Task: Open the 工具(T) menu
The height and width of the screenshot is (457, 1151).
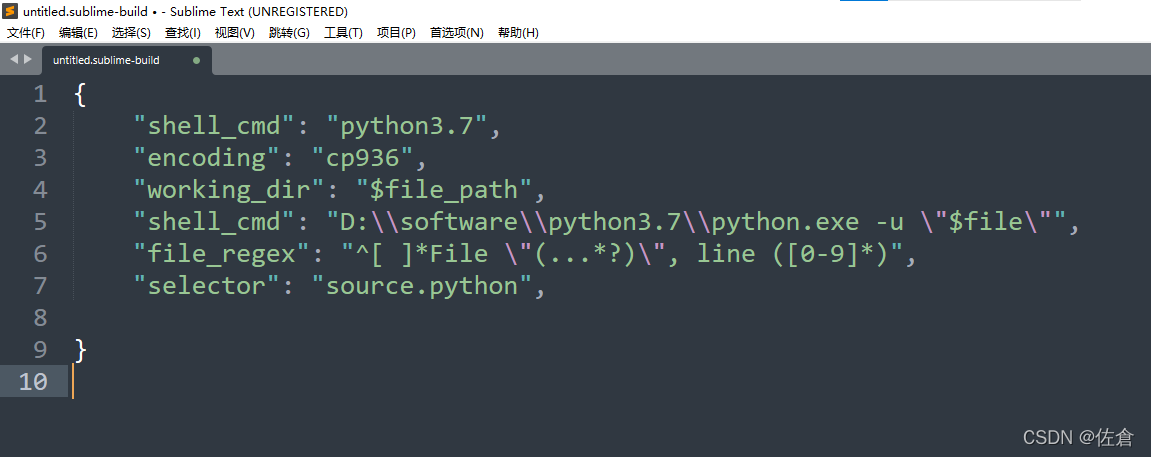Action: [x=343, y=33]
